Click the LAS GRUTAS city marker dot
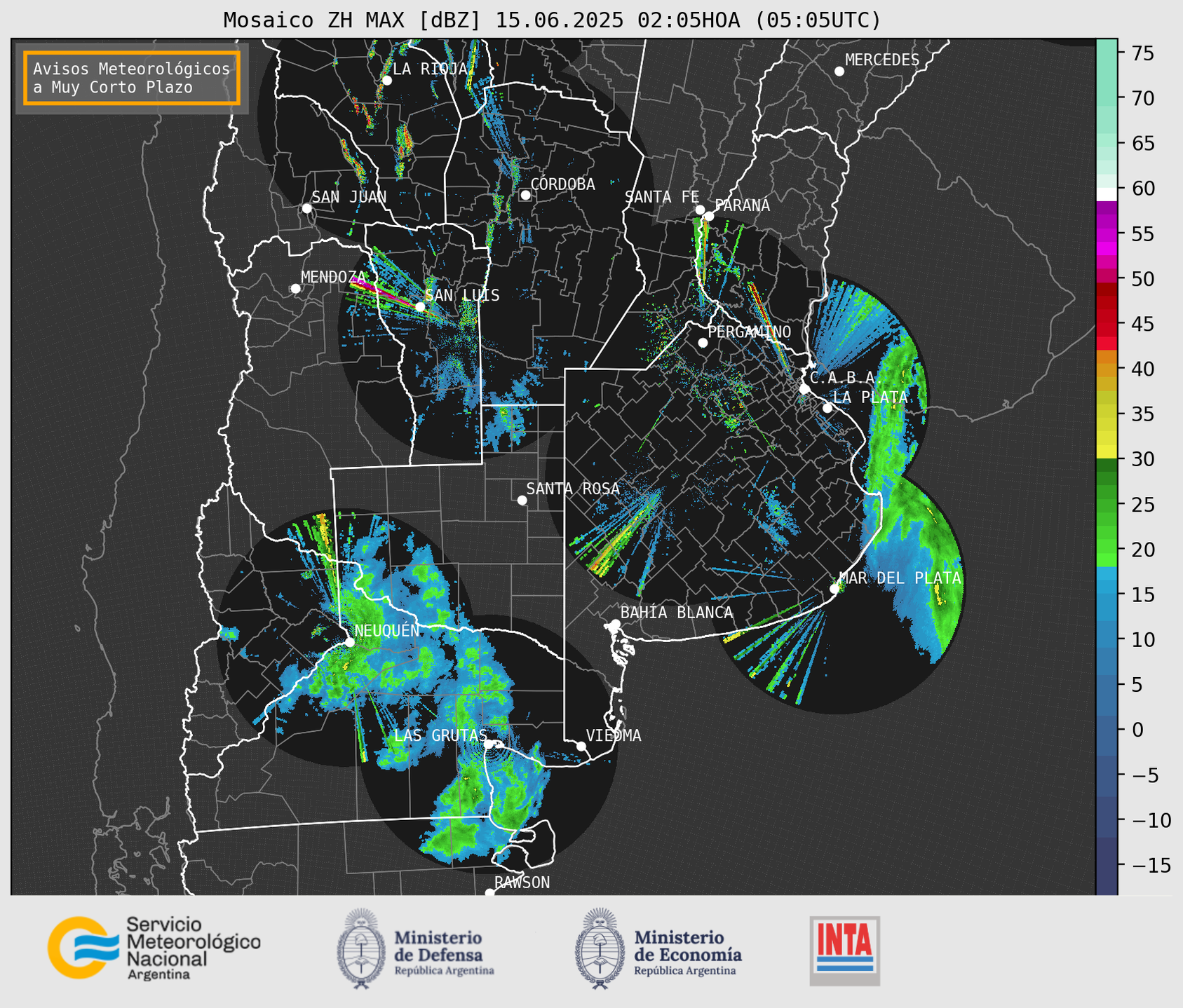 (489, 744)
